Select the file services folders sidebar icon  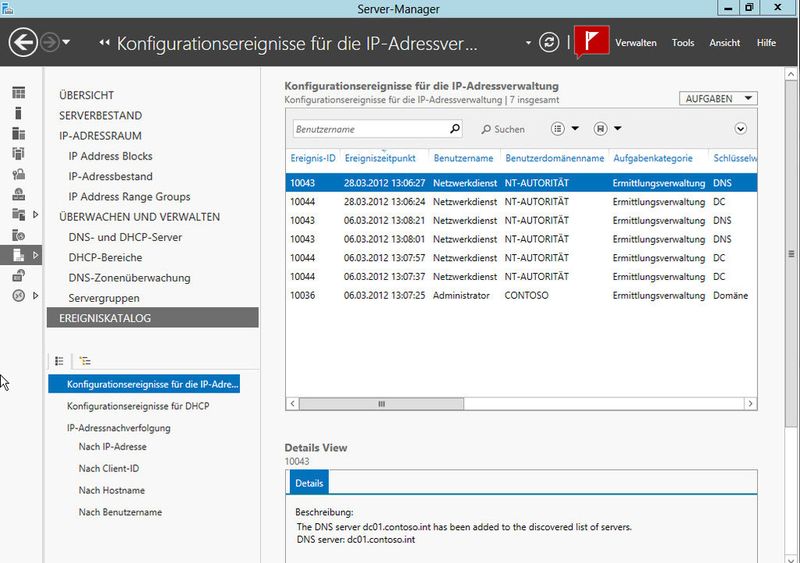click(18, 214)
